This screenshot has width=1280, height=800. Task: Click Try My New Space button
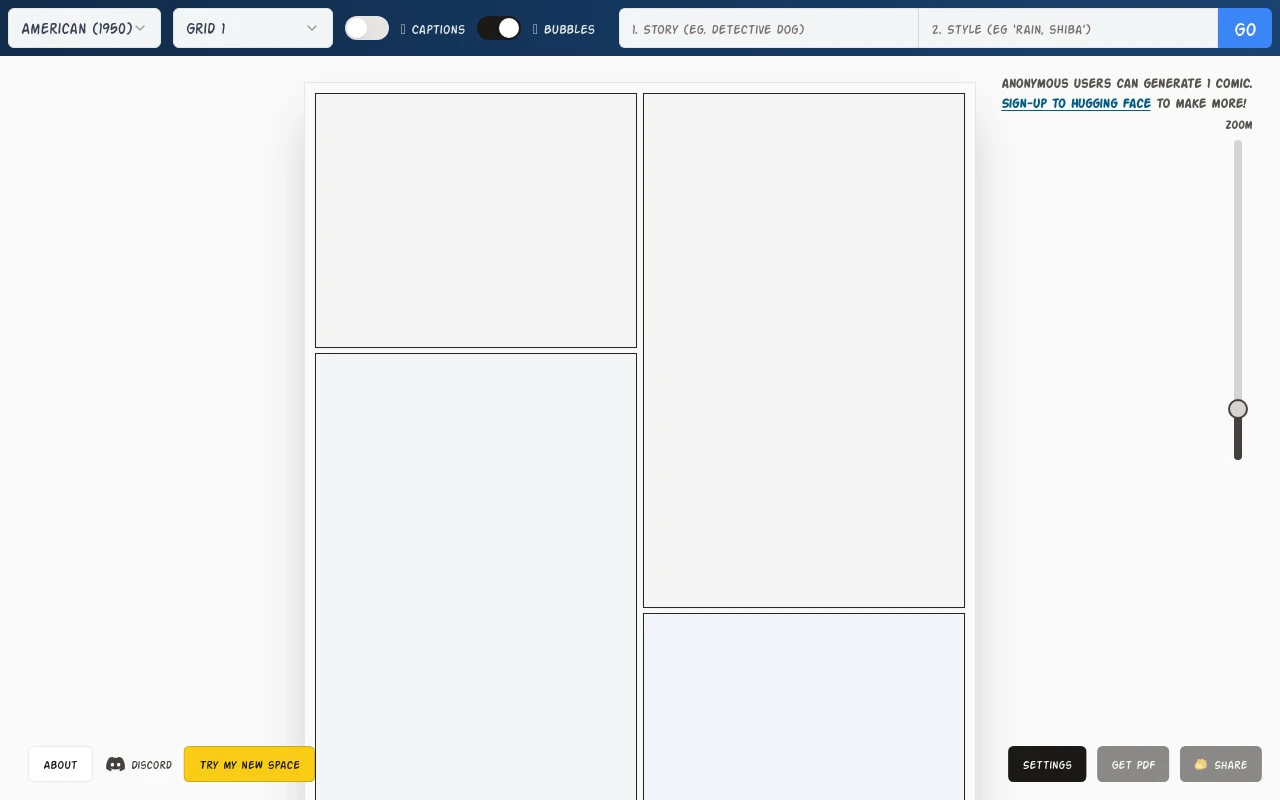click(249, 764)
